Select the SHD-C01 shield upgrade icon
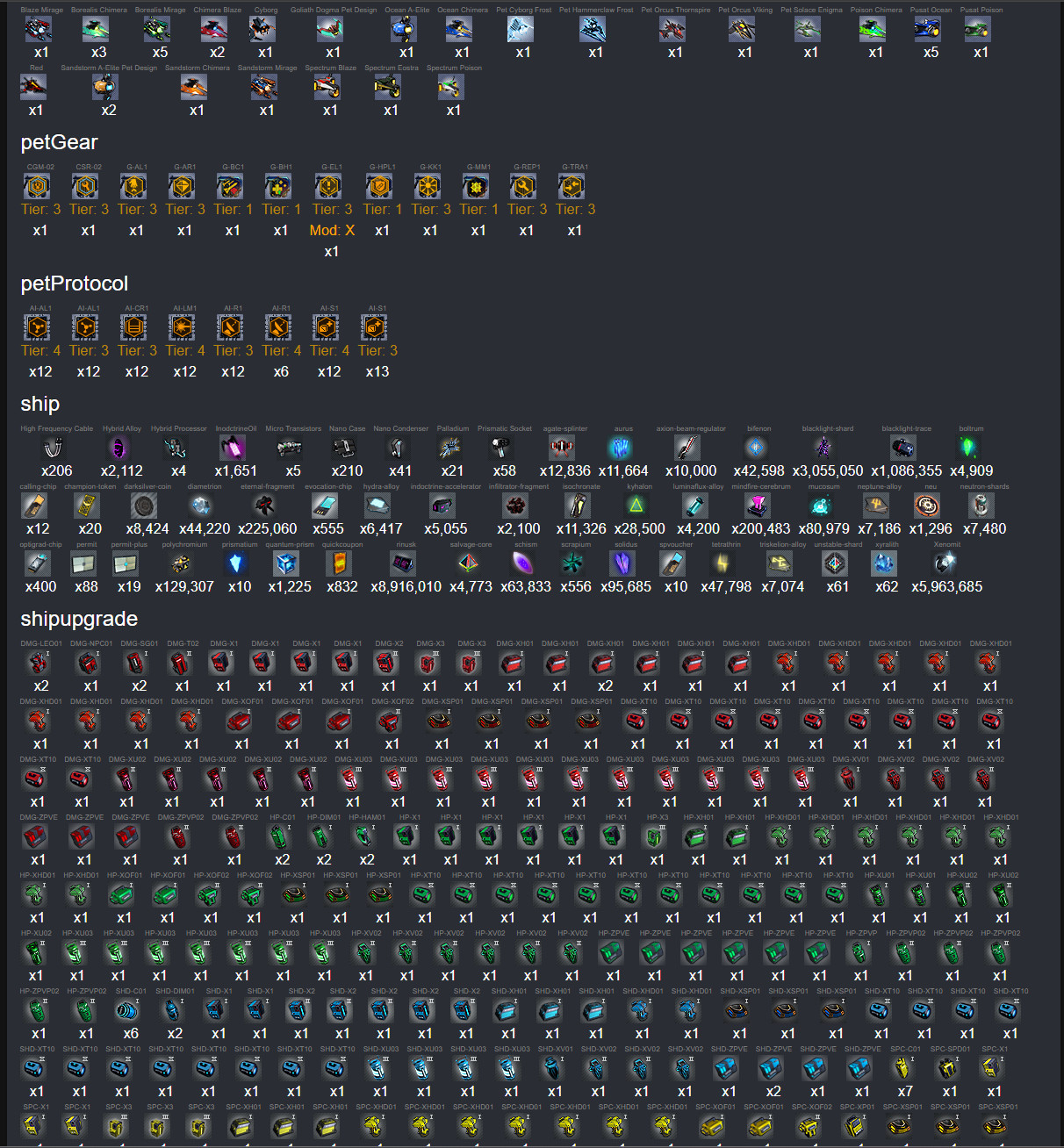The image size is (1064, 1148). 128,1011
